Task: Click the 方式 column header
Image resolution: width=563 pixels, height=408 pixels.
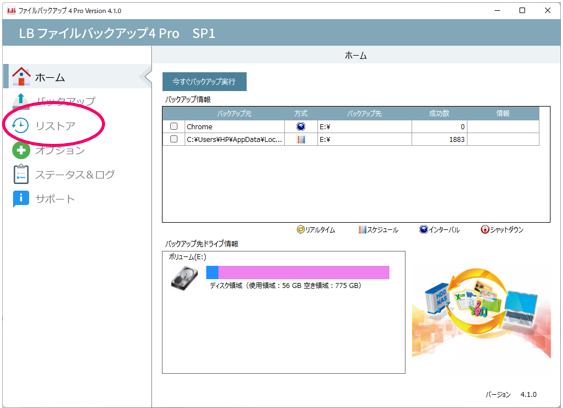Action: pyautogui.click(x=301, y=113)
